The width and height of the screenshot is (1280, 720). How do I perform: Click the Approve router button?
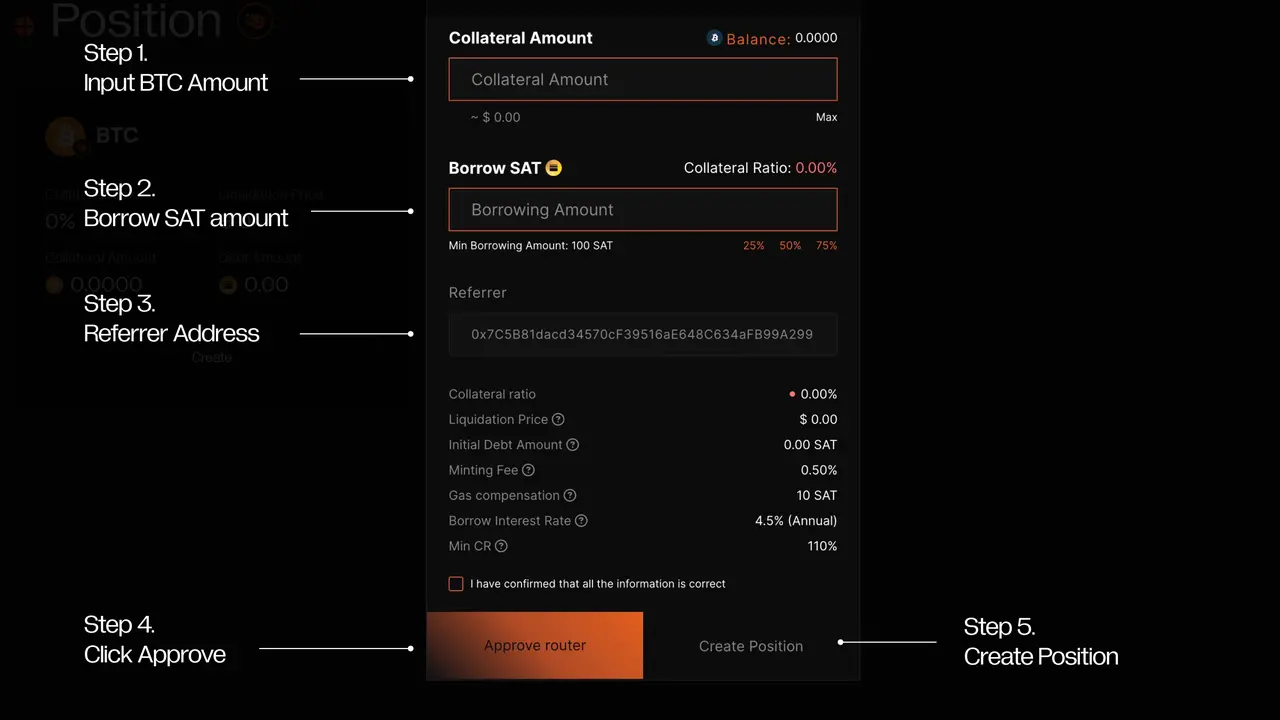(535, 646)
